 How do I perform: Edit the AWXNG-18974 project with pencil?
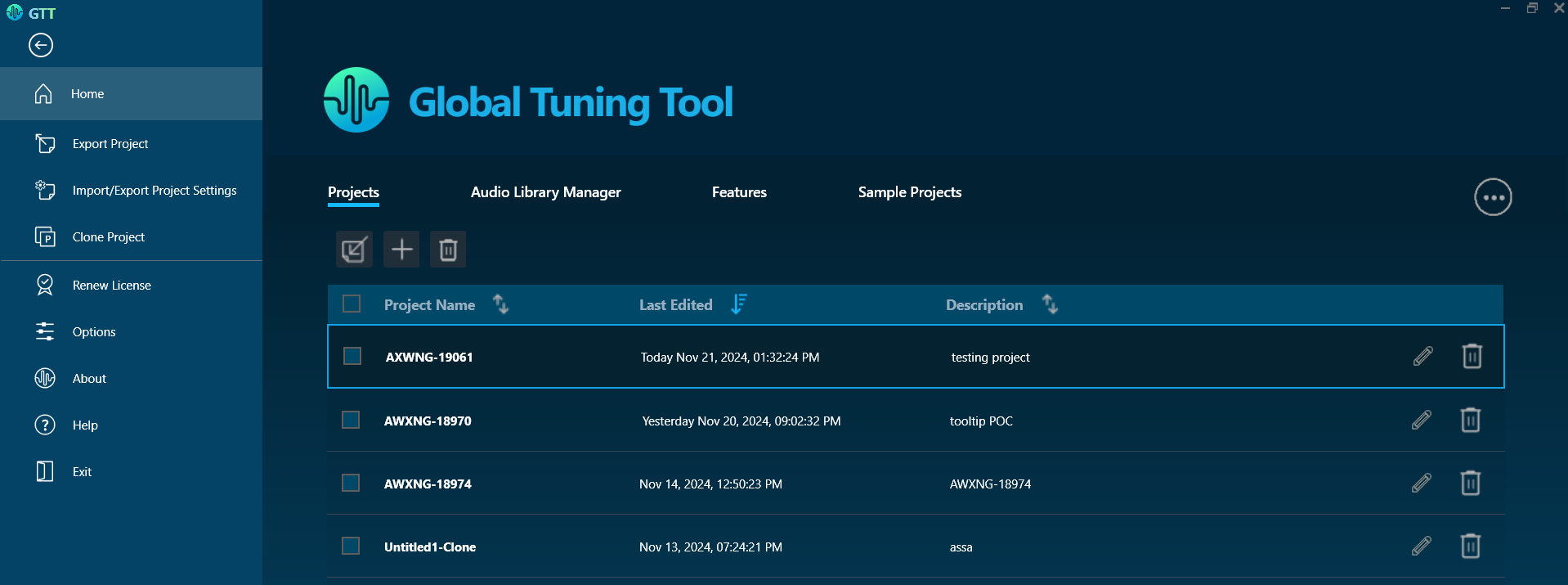coord(1422,483)
